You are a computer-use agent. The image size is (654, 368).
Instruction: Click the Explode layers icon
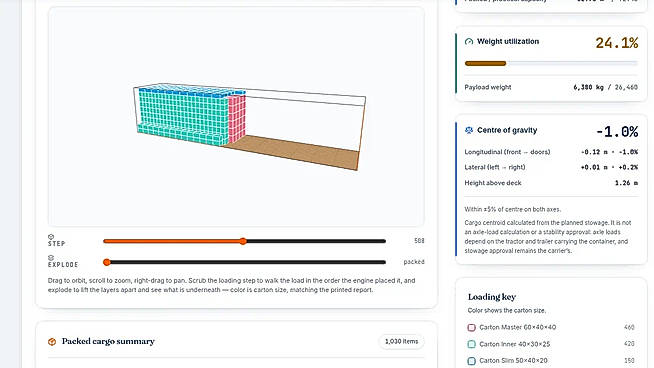[x=51, y=258]
